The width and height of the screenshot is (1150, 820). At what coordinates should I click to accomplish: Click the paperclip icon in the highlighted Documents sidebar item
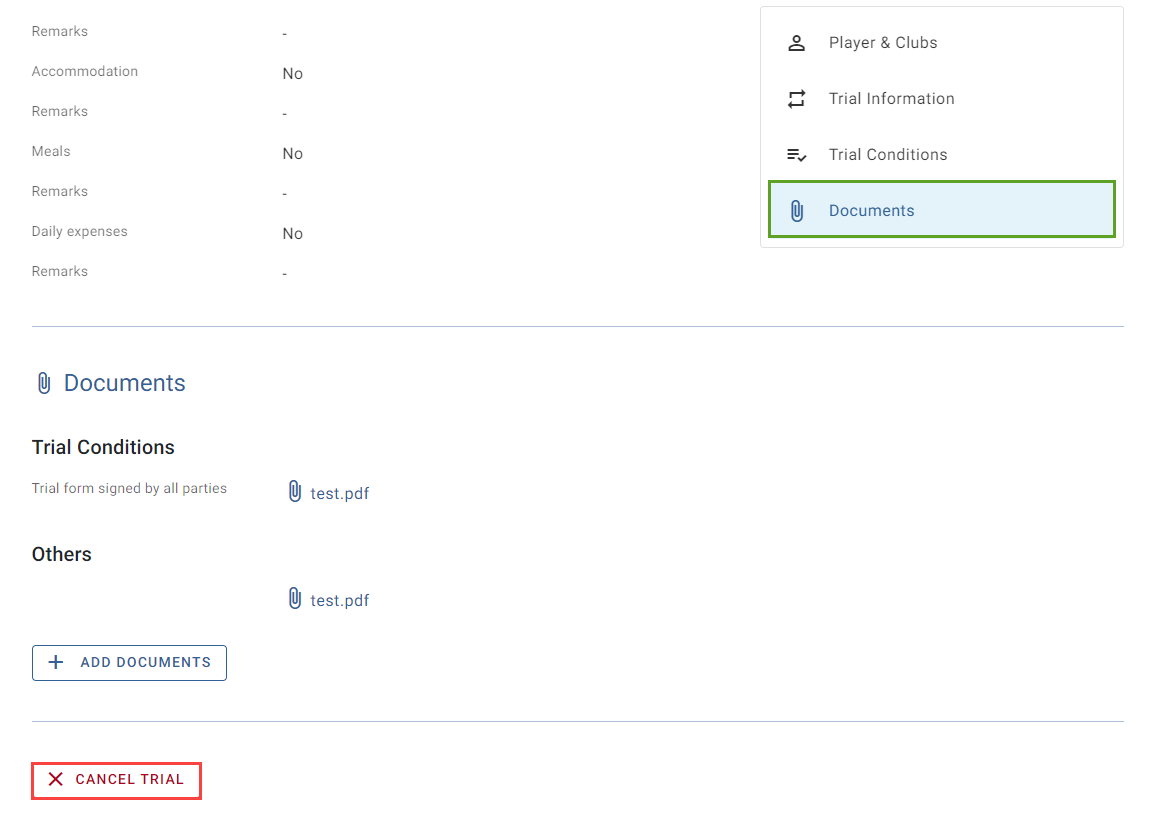coord(796,211)
